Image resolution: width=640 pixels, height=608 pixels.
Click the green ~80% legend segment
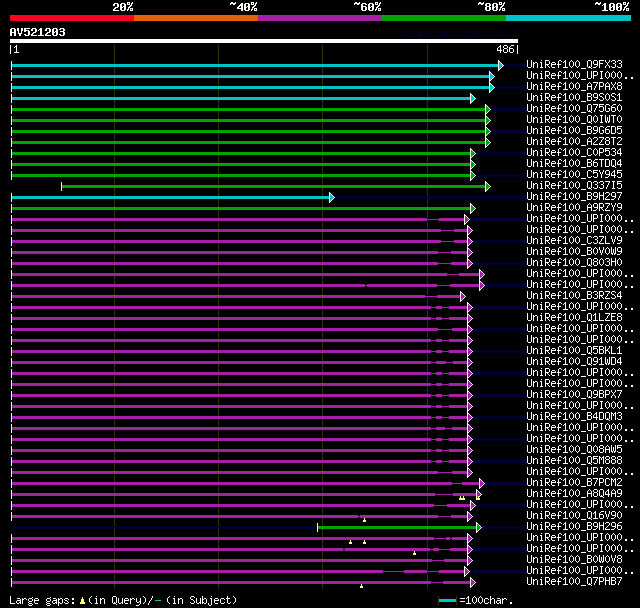click(x=444, y=18)
